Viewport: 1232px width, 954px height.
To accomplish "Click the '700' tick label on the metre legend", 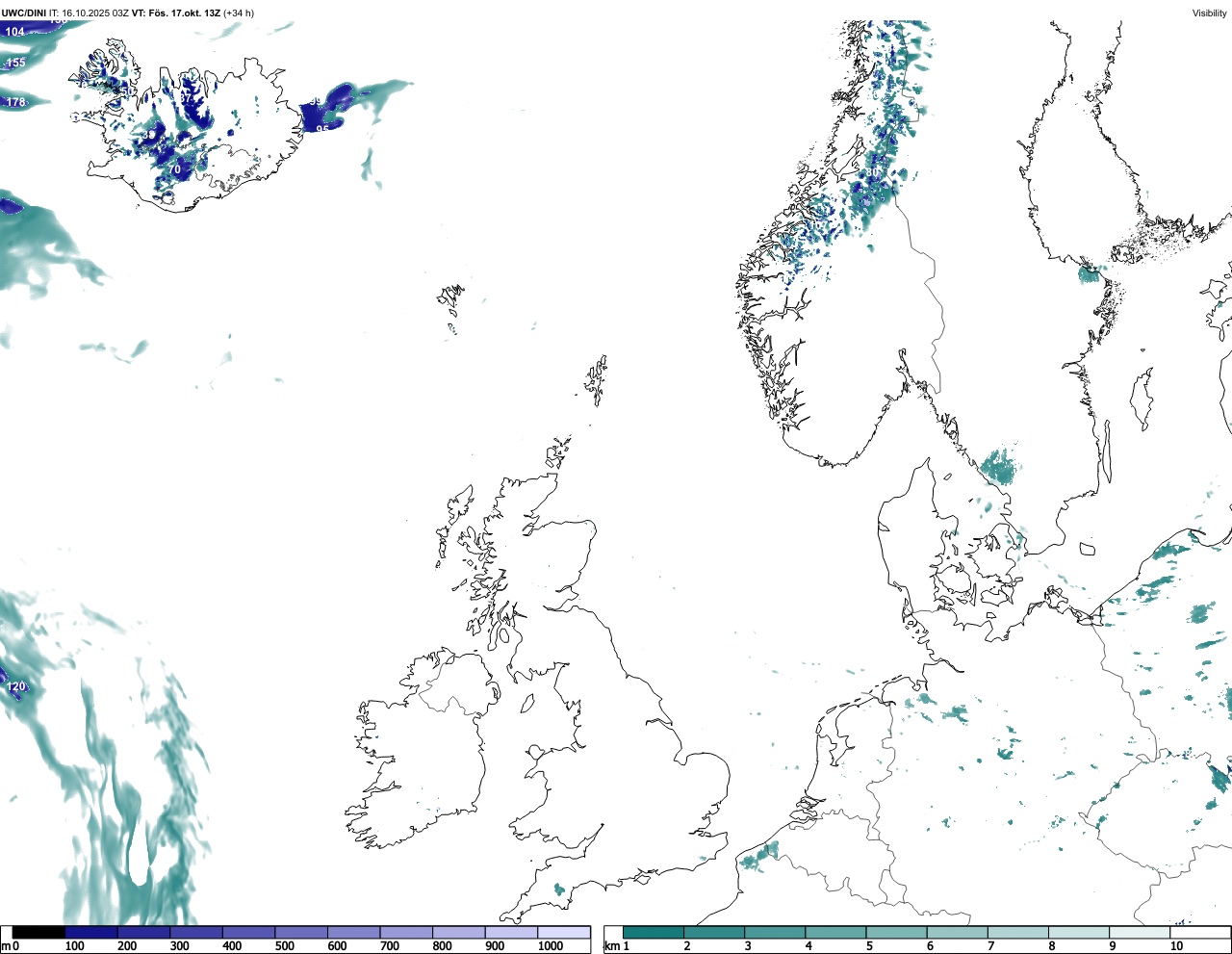I will pyautogui.click(x=389, y=946).
